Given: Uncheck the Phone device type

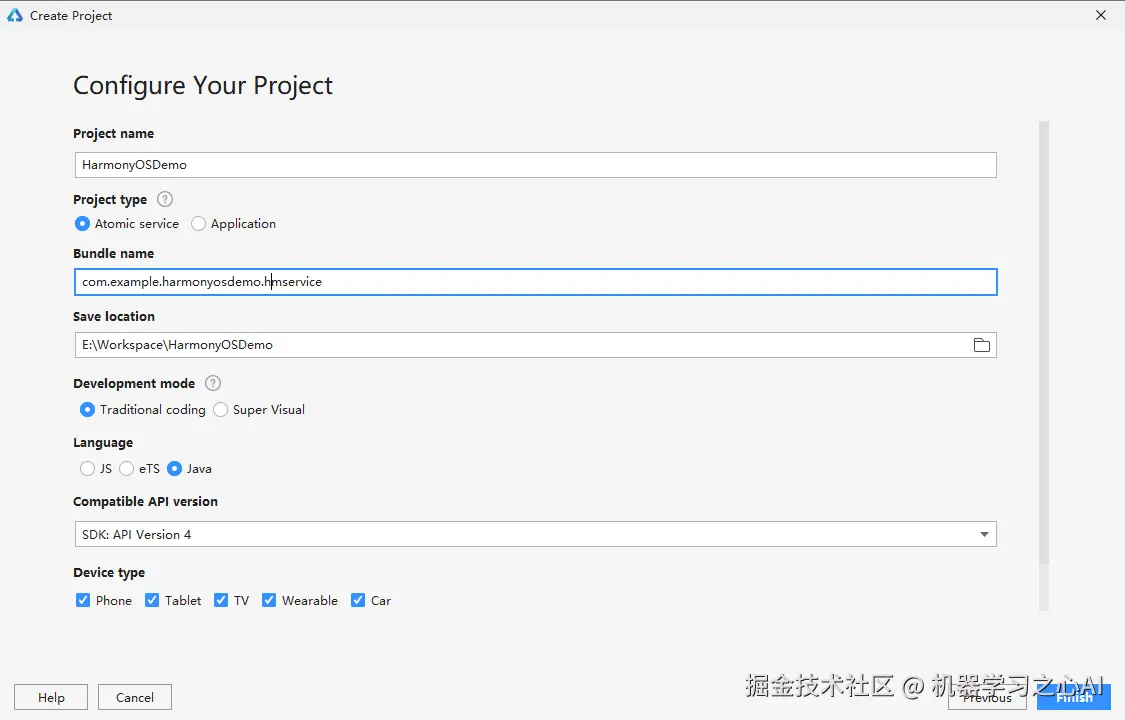Looking at the screenshot, I should [x=83, y=600].
